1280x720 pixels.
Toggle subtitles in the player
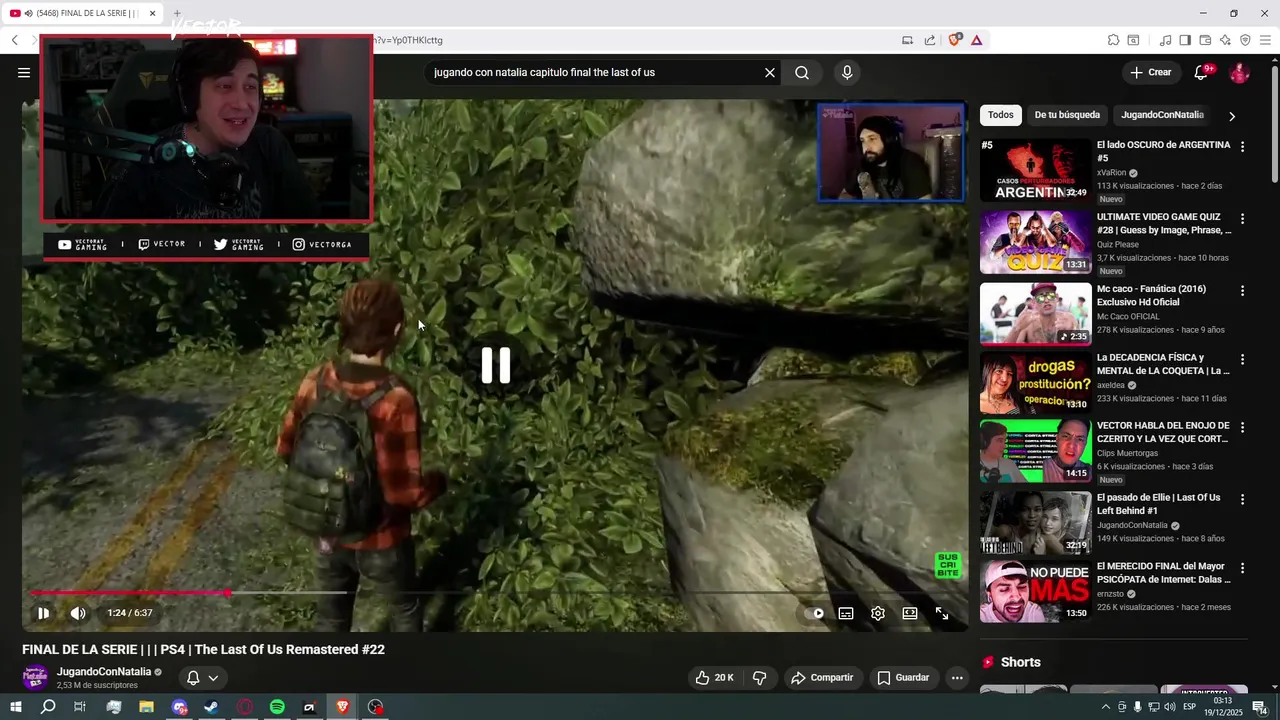(x=846, y=613)
